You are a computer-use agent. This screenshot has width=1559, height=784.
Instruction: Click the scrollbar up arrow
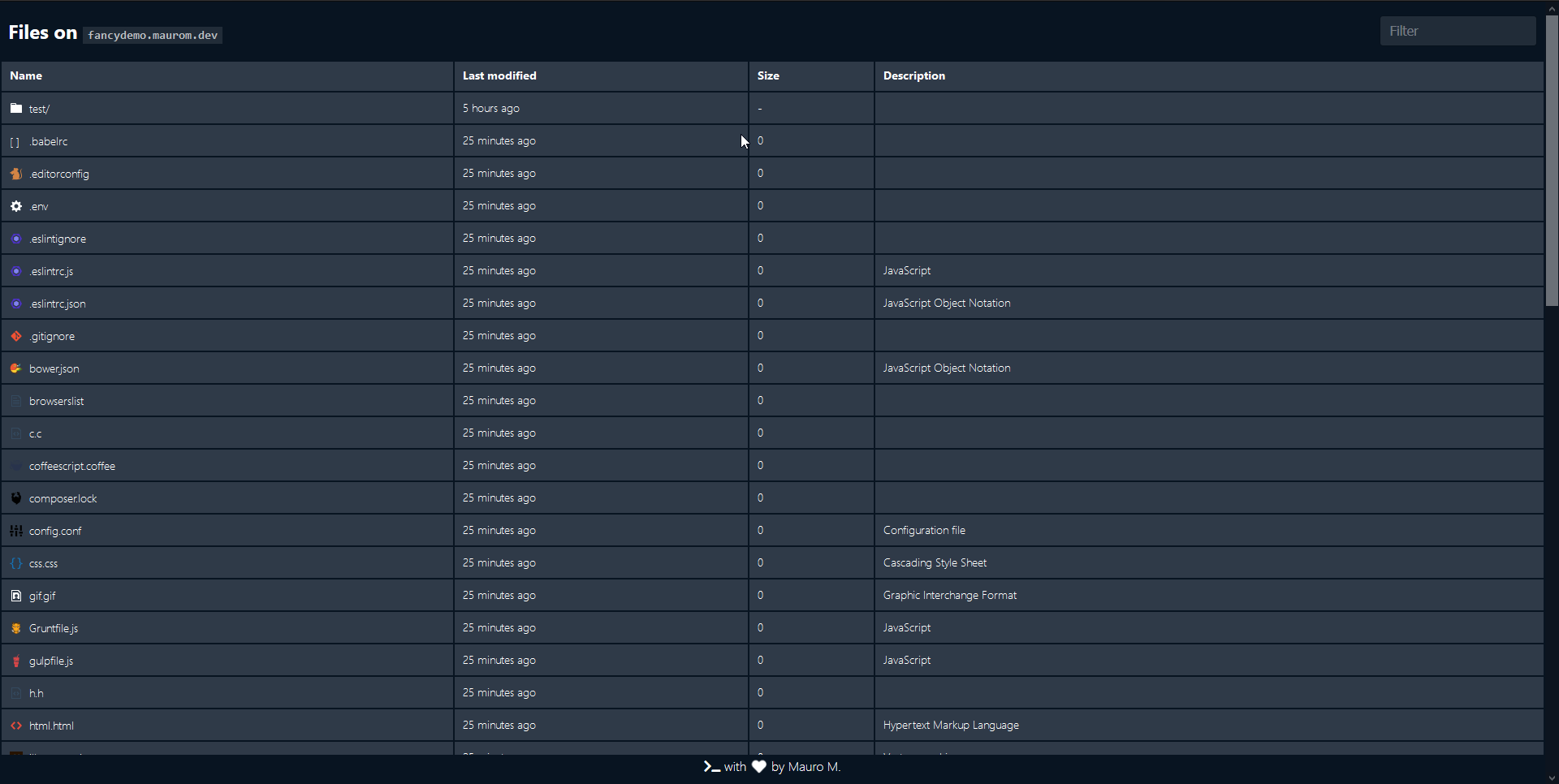1552,7
